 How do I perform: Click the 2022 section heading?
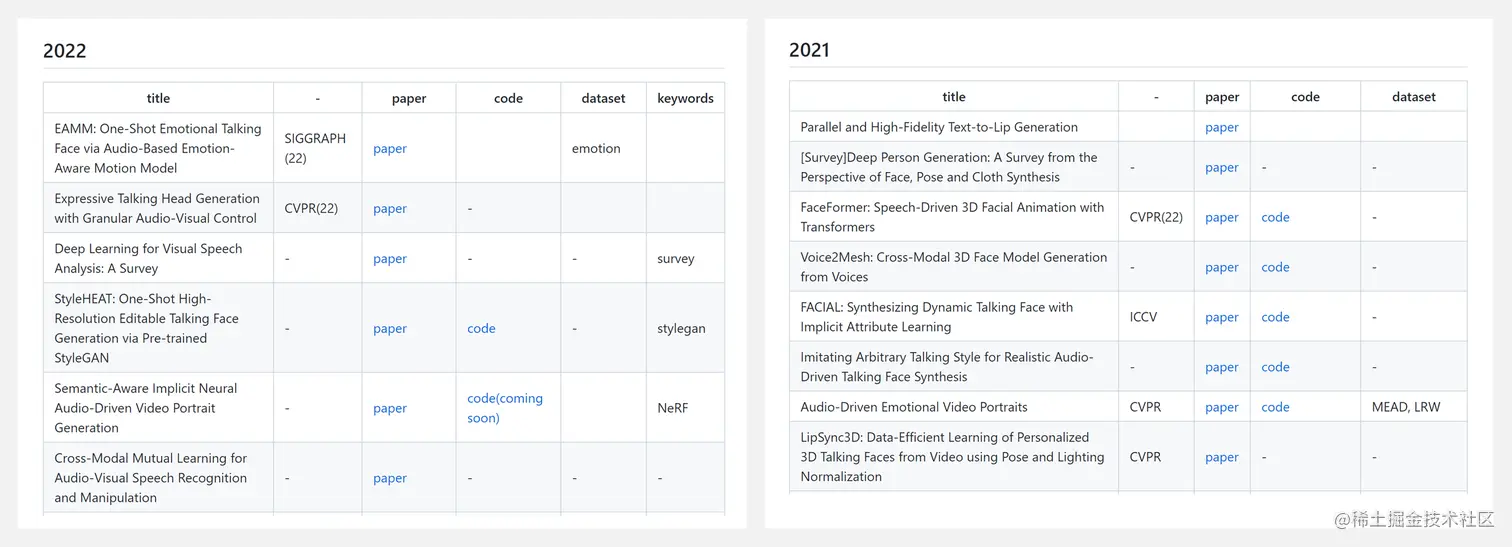[x=65, y=51]
